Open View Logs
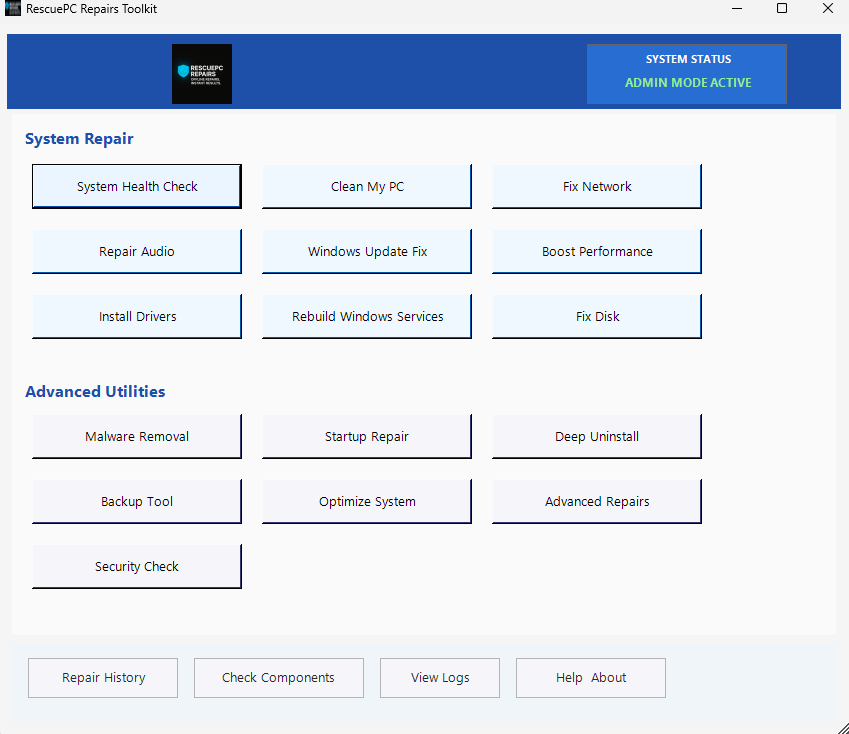 [x=440, y=678]
